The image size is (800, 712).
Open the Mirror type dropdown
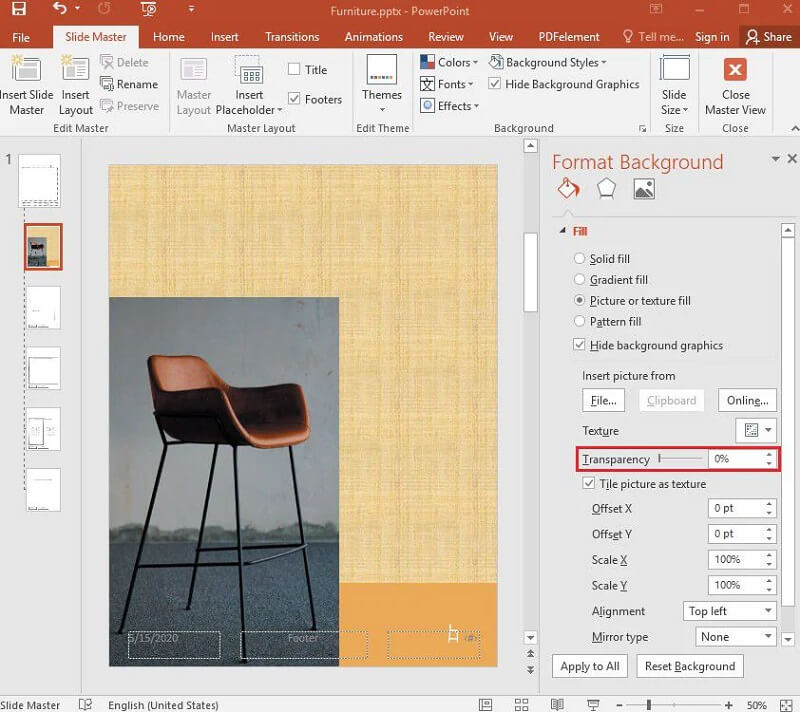[x=735, y=637]
